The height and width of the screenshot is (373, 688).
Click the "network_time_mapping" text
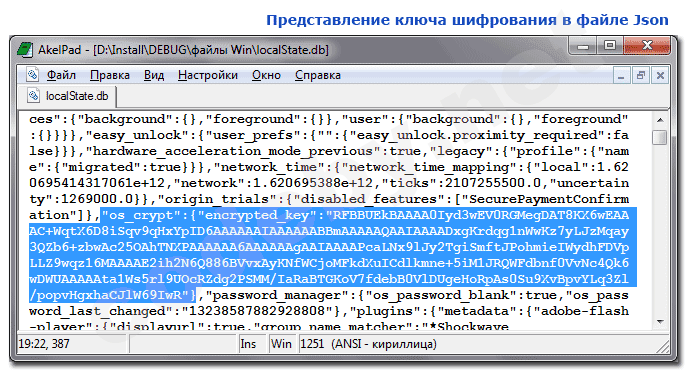coord(429,167)
